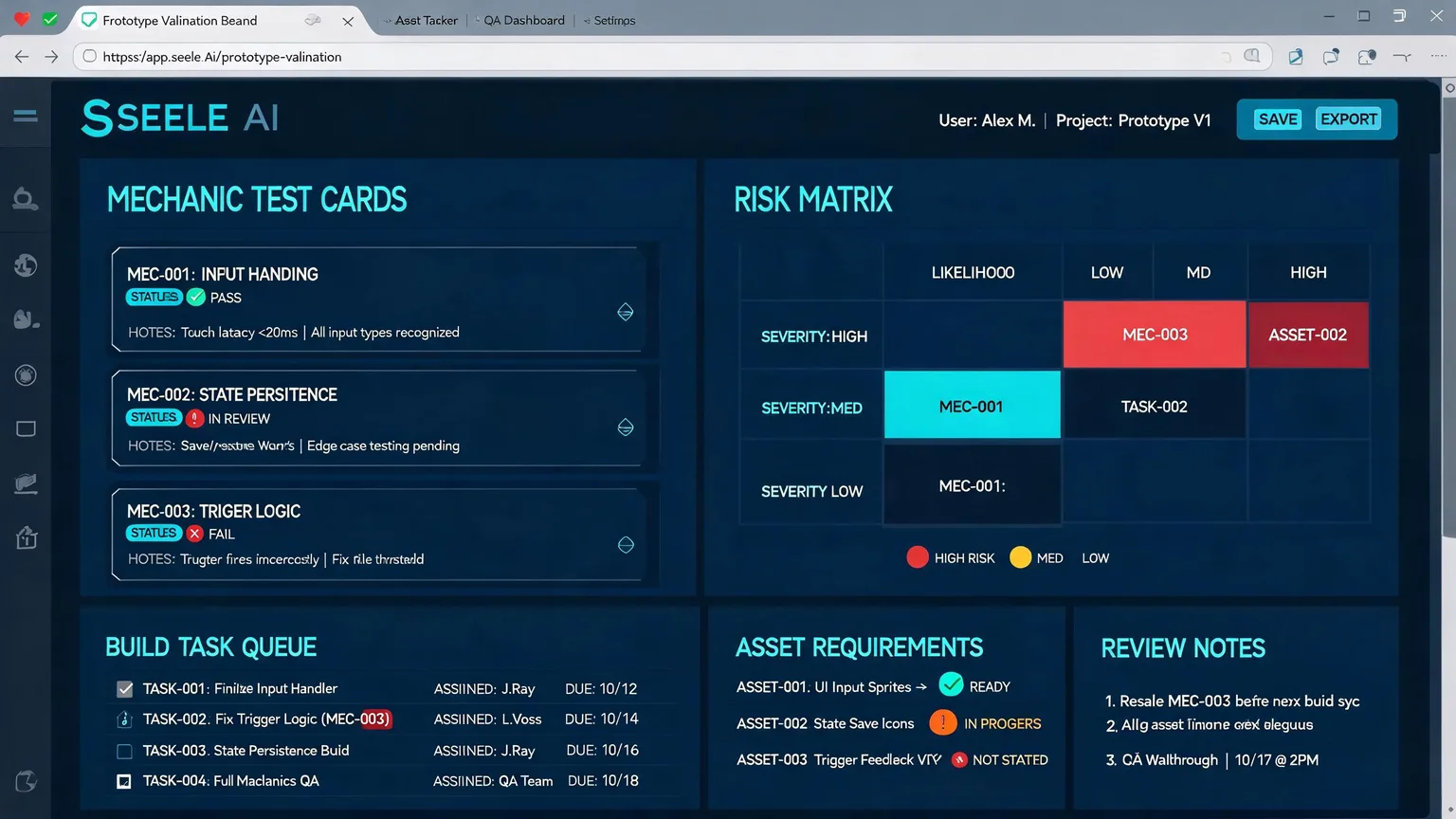Select the dark red ASSET-002 risk cell
This screenshot has height=819, width=1456.
(x=1308, y=335)
